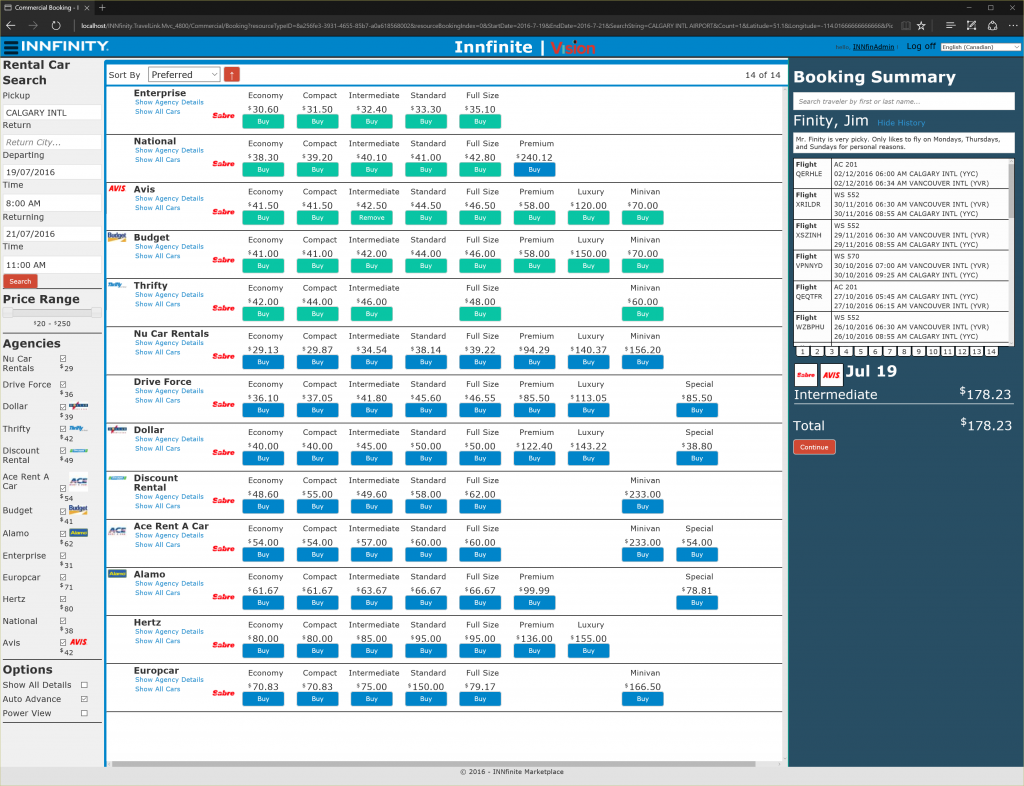Click the red sort direction arrow
The height and width of the screenshot is (786, 1024).
pyautogui.click(x=231, y=74)
